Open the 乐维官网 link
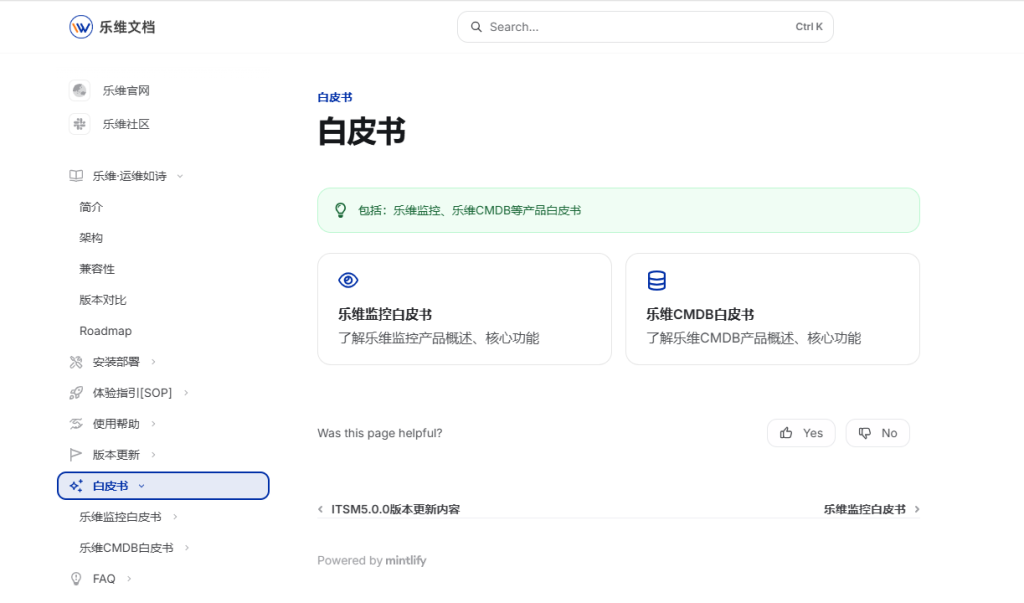 [x=126, y=90]
